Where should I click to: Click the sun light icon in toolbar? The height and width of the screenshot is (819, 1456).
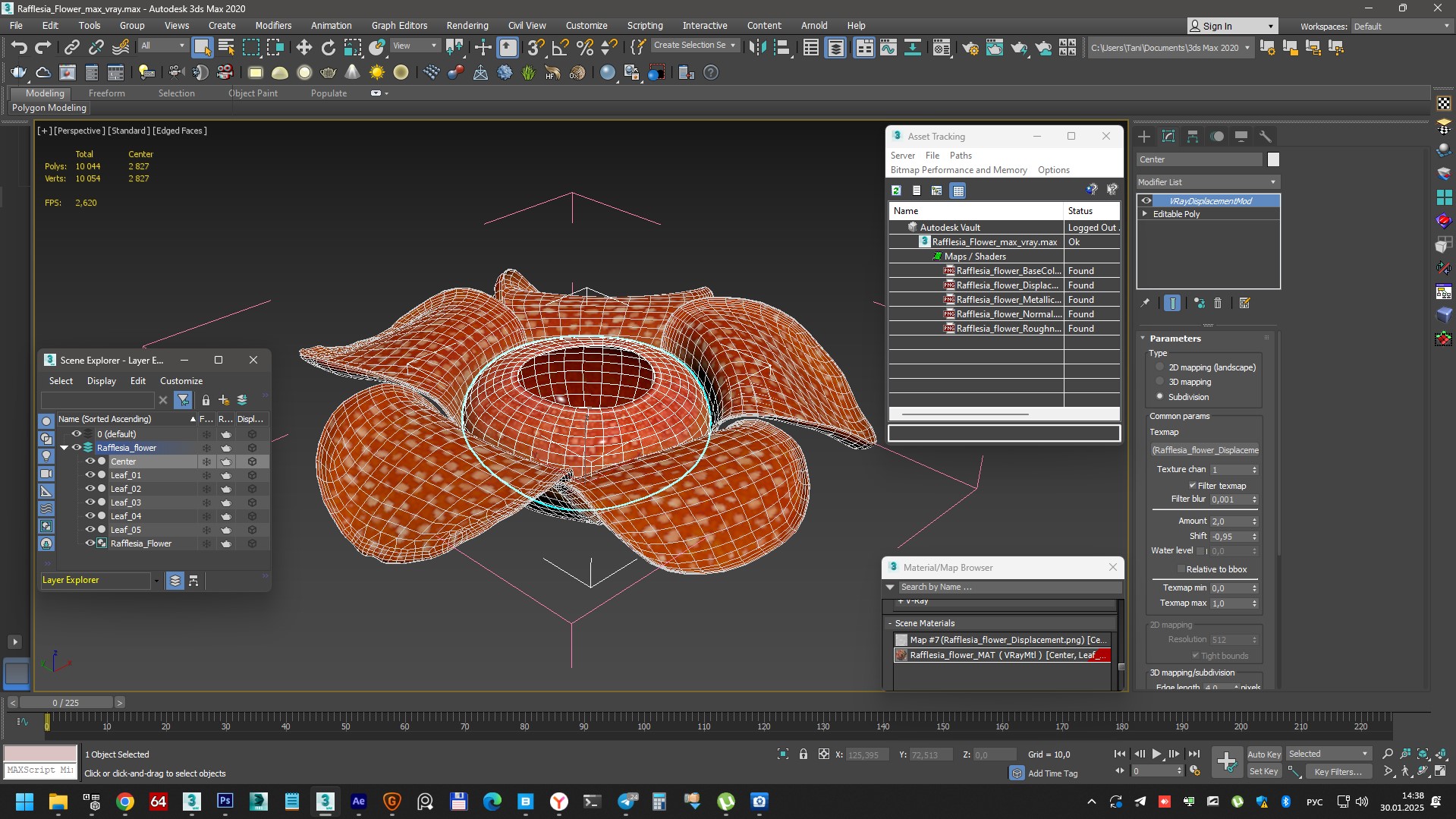coord(376,73)
